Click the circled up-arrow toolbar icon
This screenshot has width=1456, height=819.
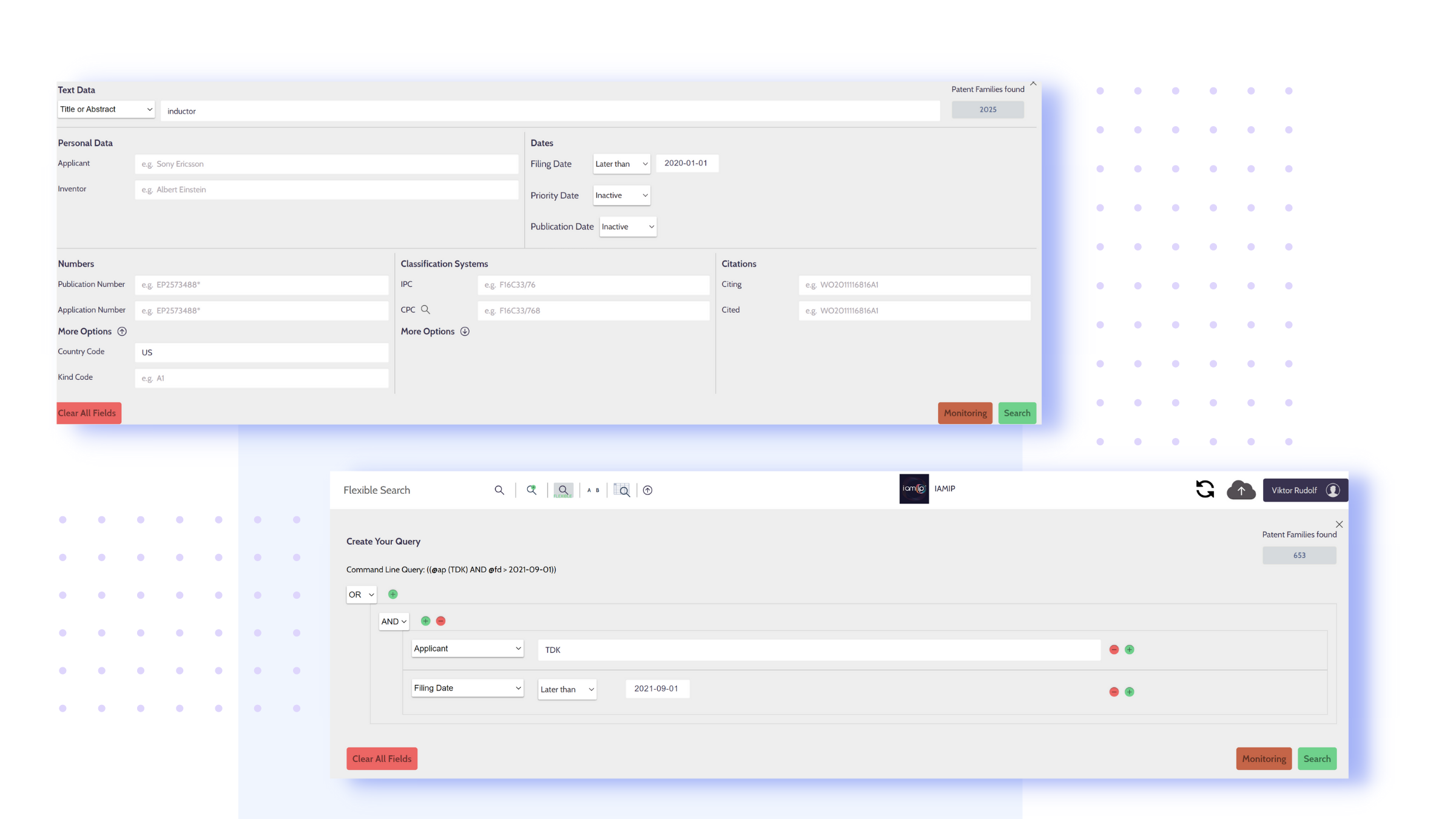coord(648,490)
